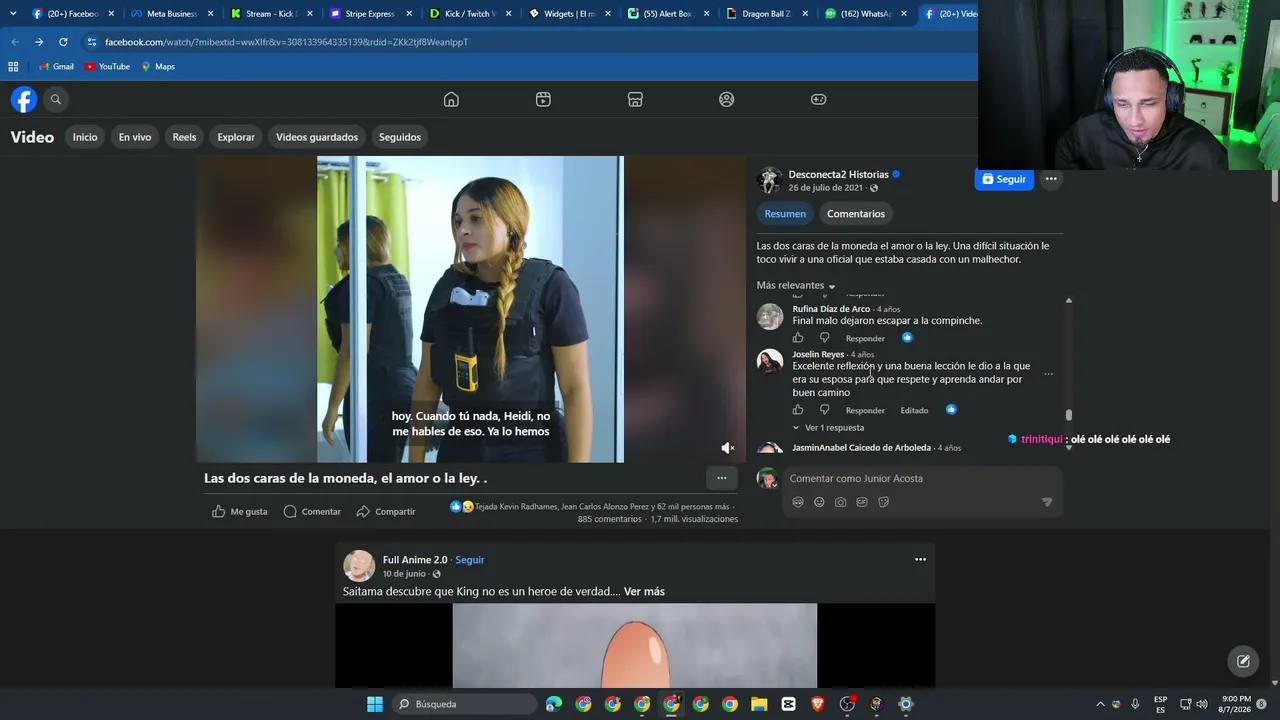Click the facebook.com address bar
Image resolution: width=1280 pixels, height=720 pixels.
tap(528, 42)
